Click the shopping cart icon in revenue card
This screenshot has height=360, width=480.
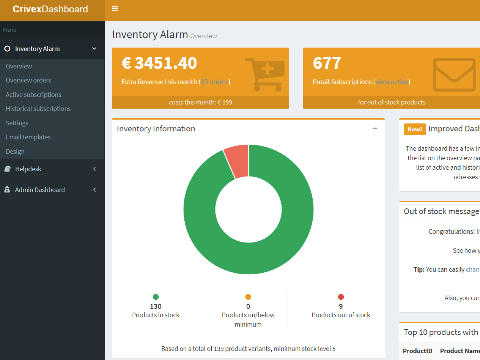(x=265, y=75)
